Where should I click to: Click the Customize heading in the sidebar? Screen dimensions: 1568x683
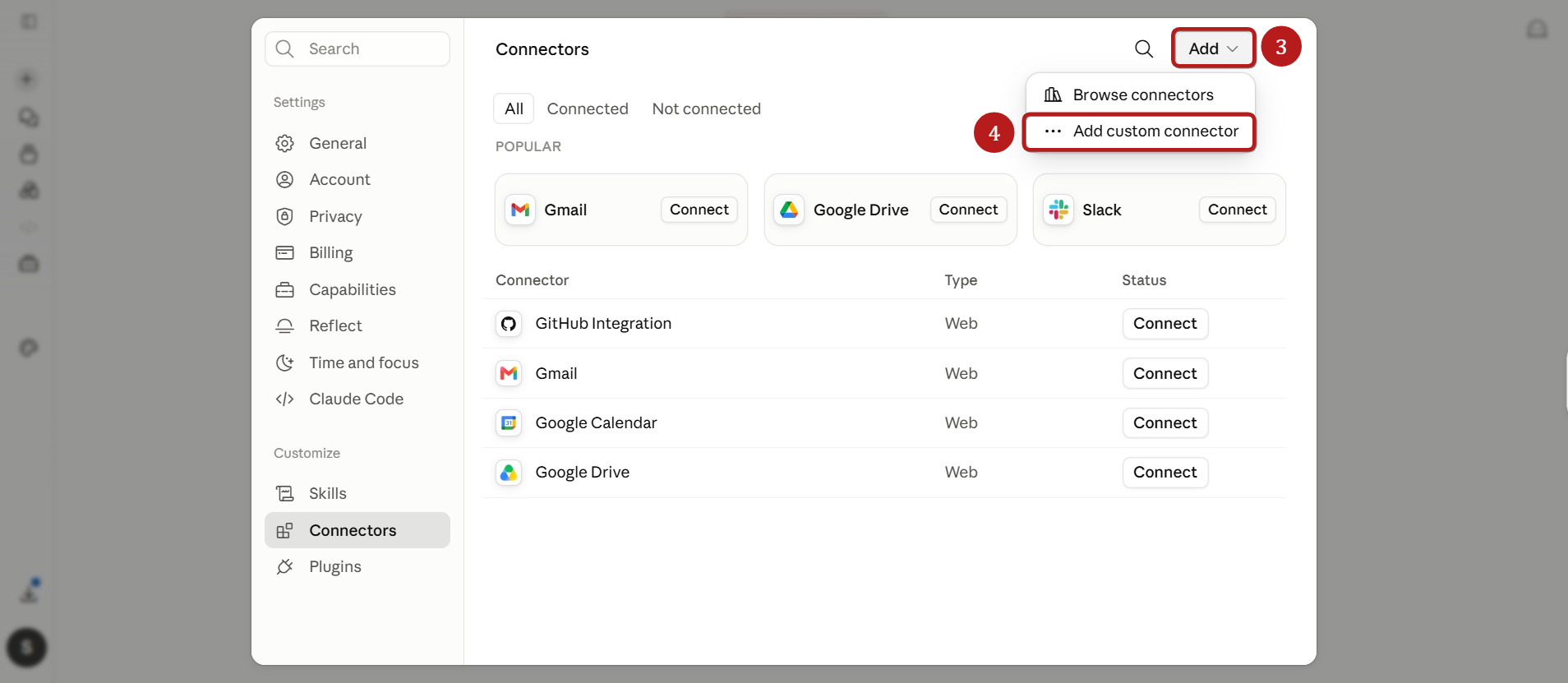click(307, 453)
